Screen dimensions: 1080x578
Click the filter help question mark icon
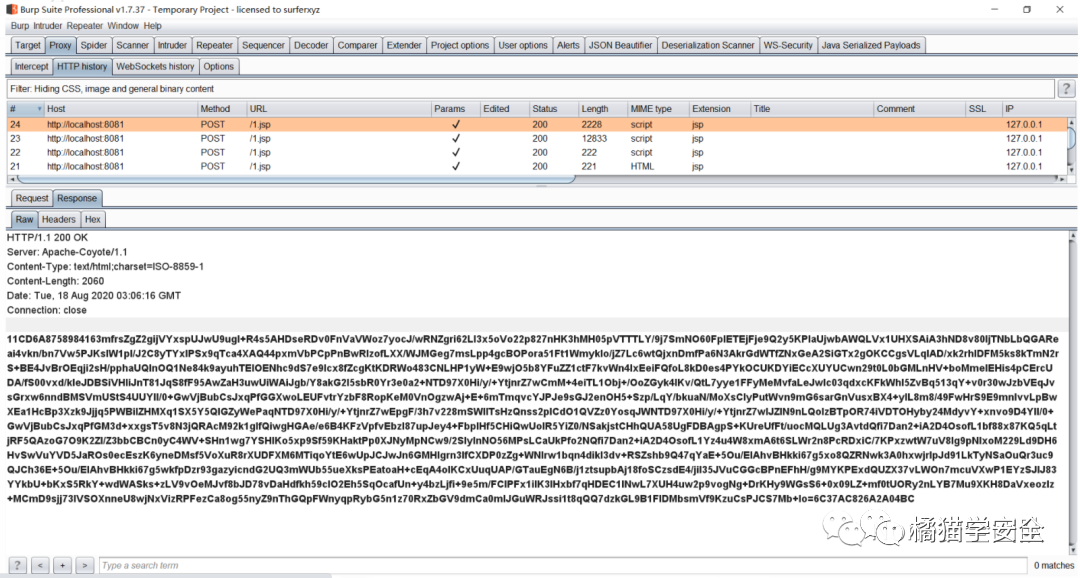(x=1066, y=89)
